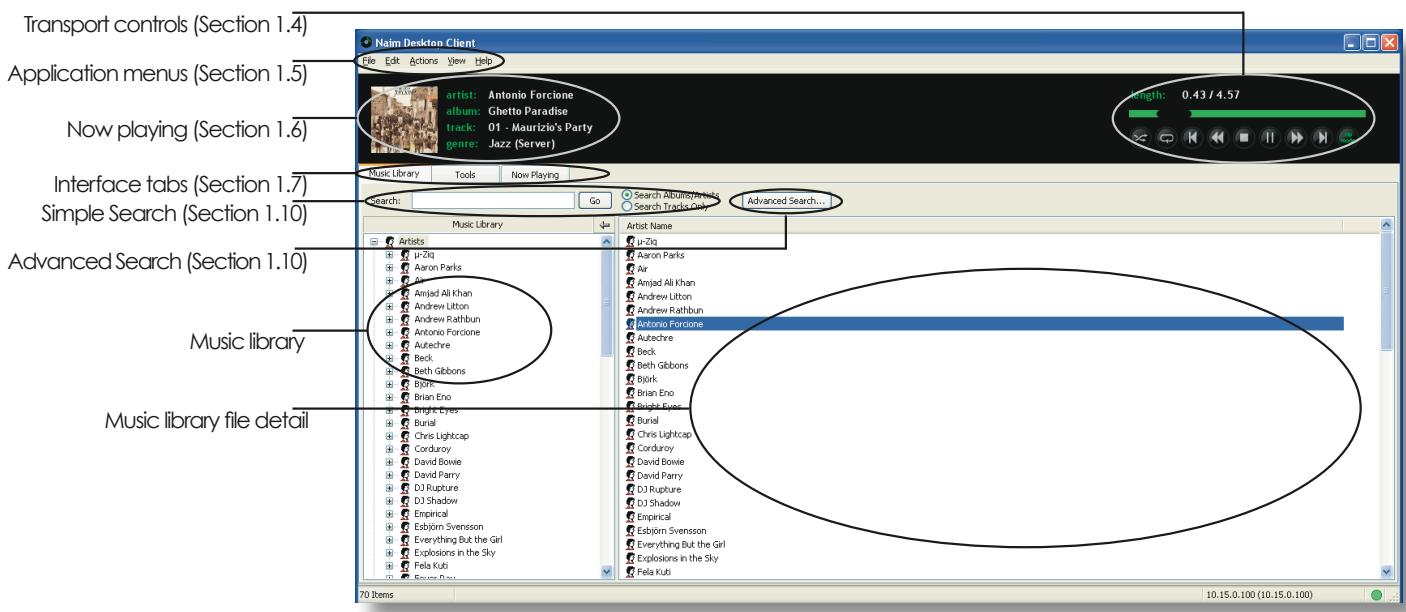Click the Artist Name list vertical scrollbar

tap(1385, 400)
